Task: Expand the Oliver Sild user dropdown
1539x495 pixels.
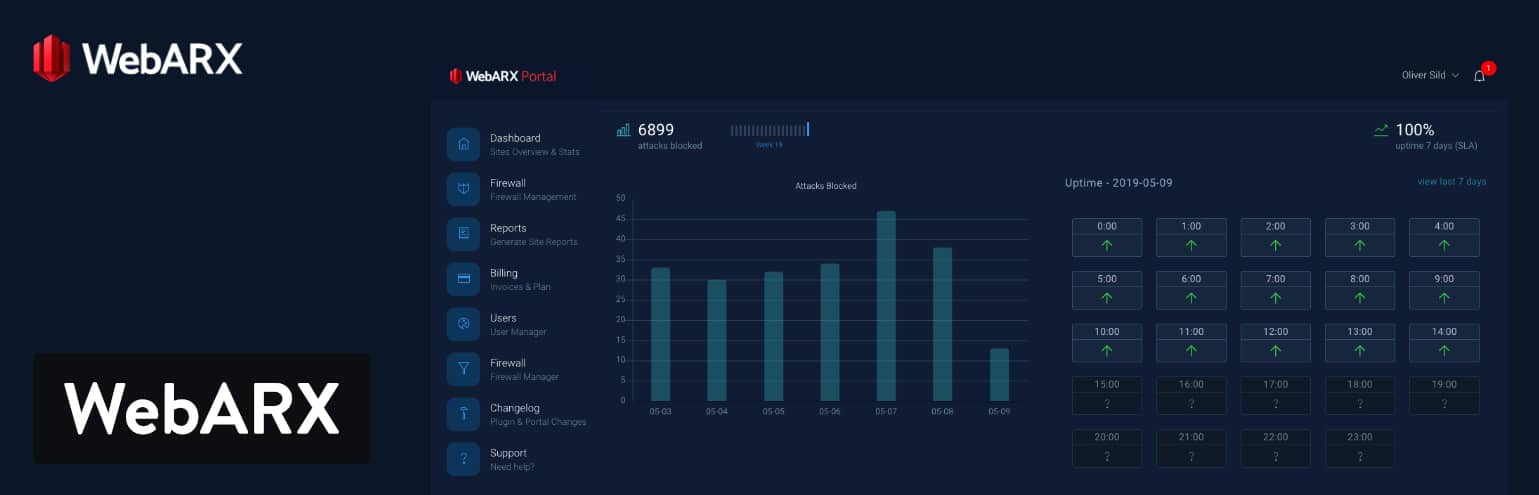Action: pos(1430,76)
